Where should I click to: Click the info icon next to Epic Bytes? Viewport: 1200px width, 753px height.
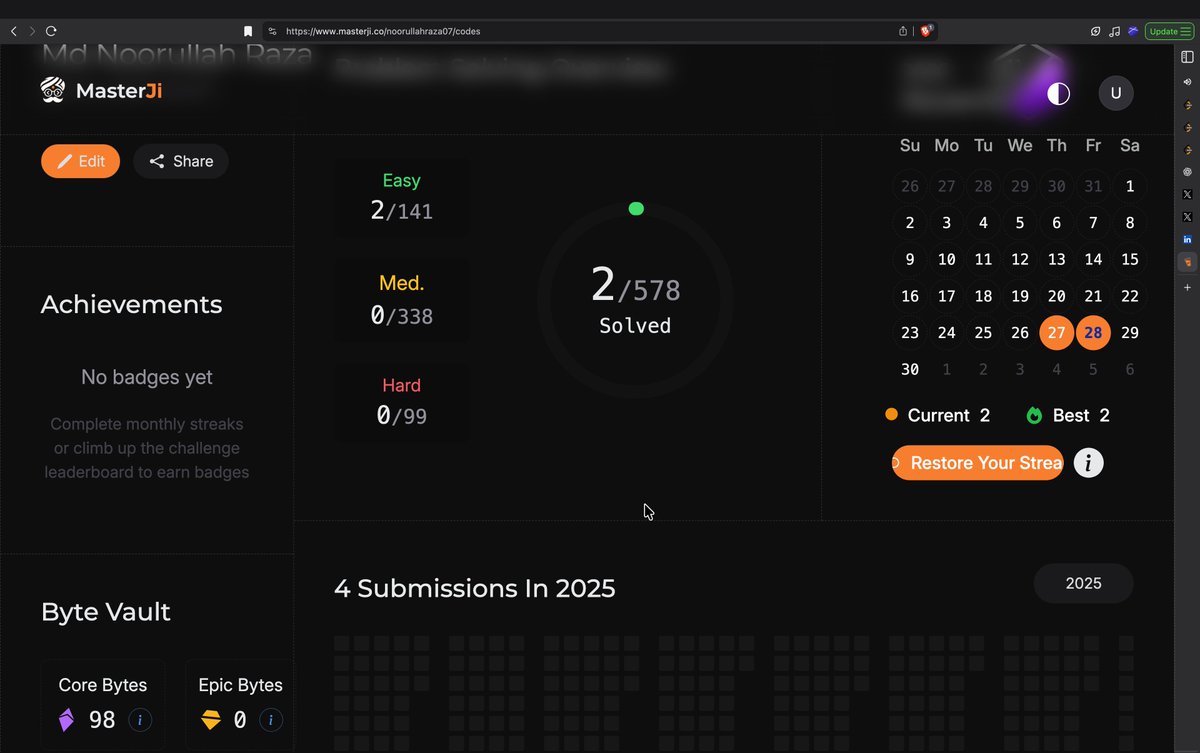tap(271, 719)
